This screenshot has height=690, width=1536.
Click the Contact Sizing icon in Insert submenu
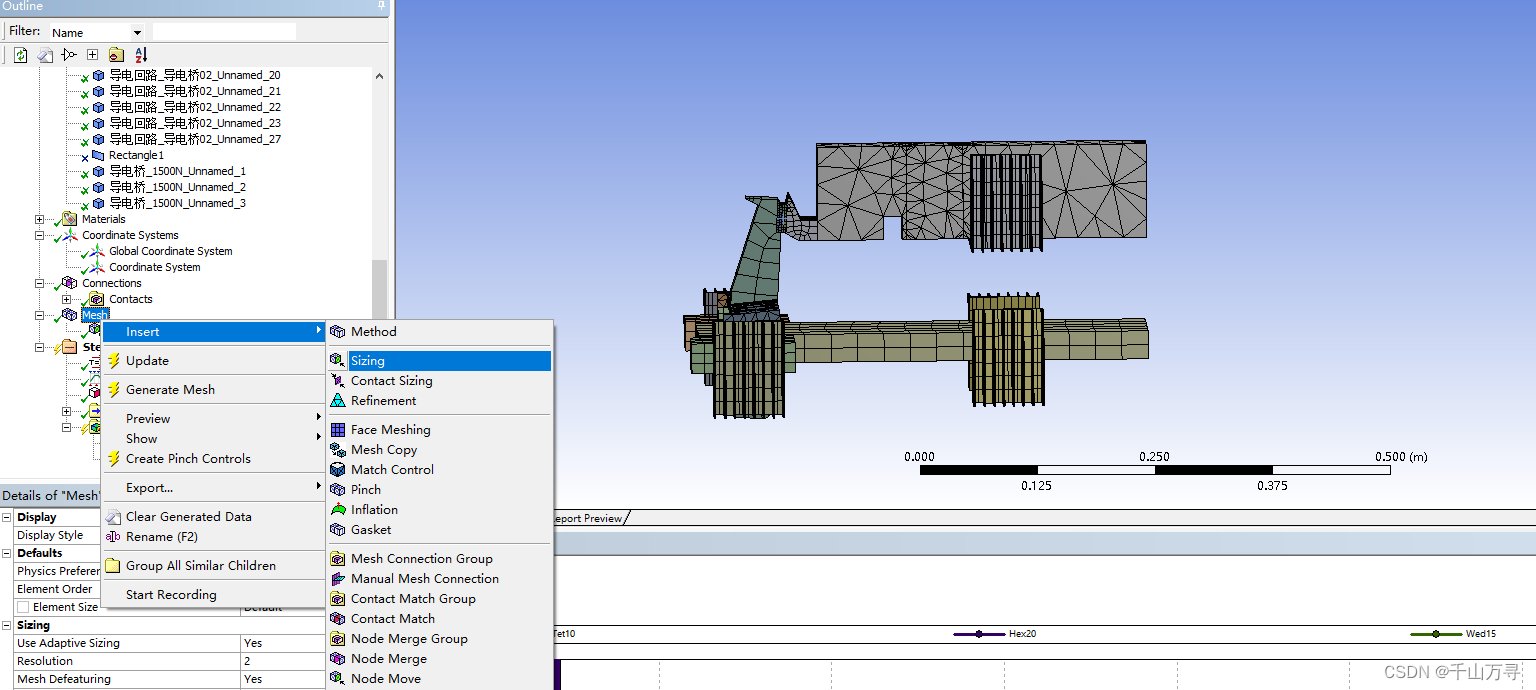pyautogui.click(x=338, y=381)
